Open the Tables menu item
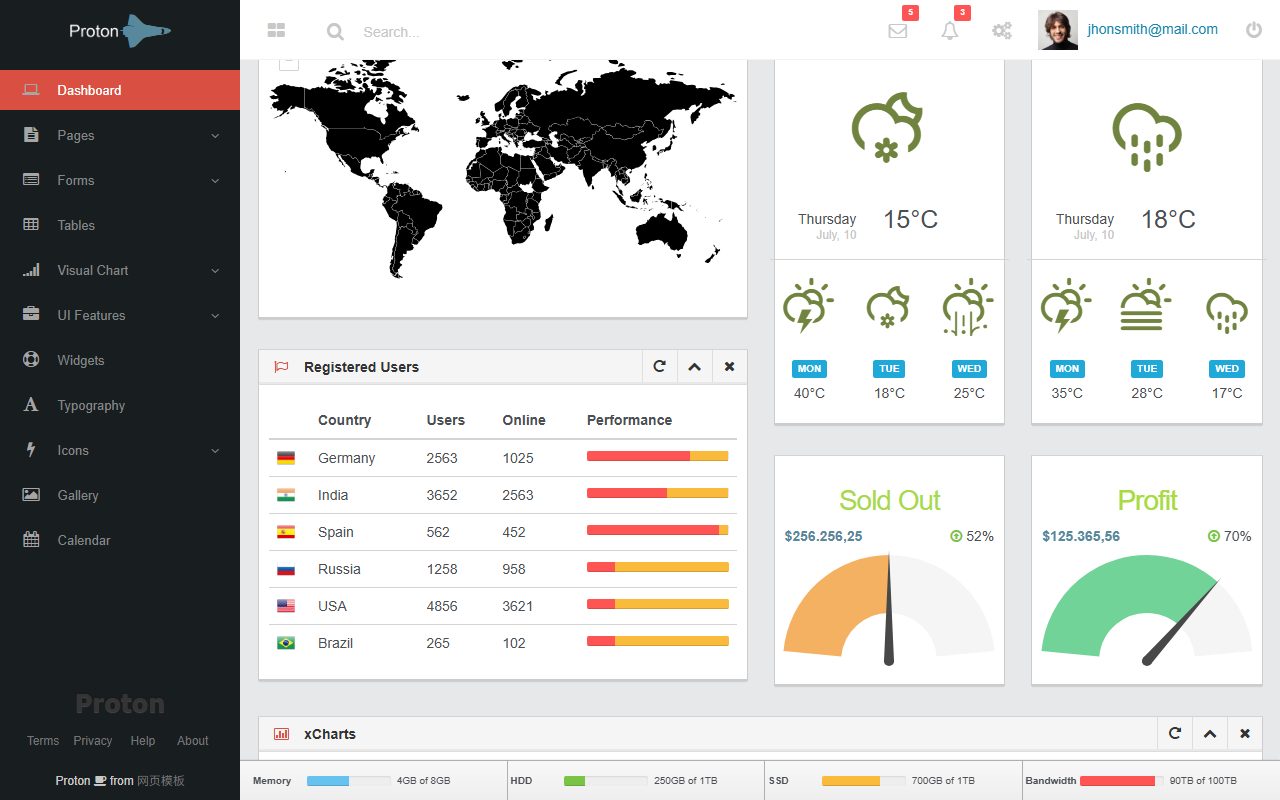This screenshot has height=800, width=1280. (120, 225)
